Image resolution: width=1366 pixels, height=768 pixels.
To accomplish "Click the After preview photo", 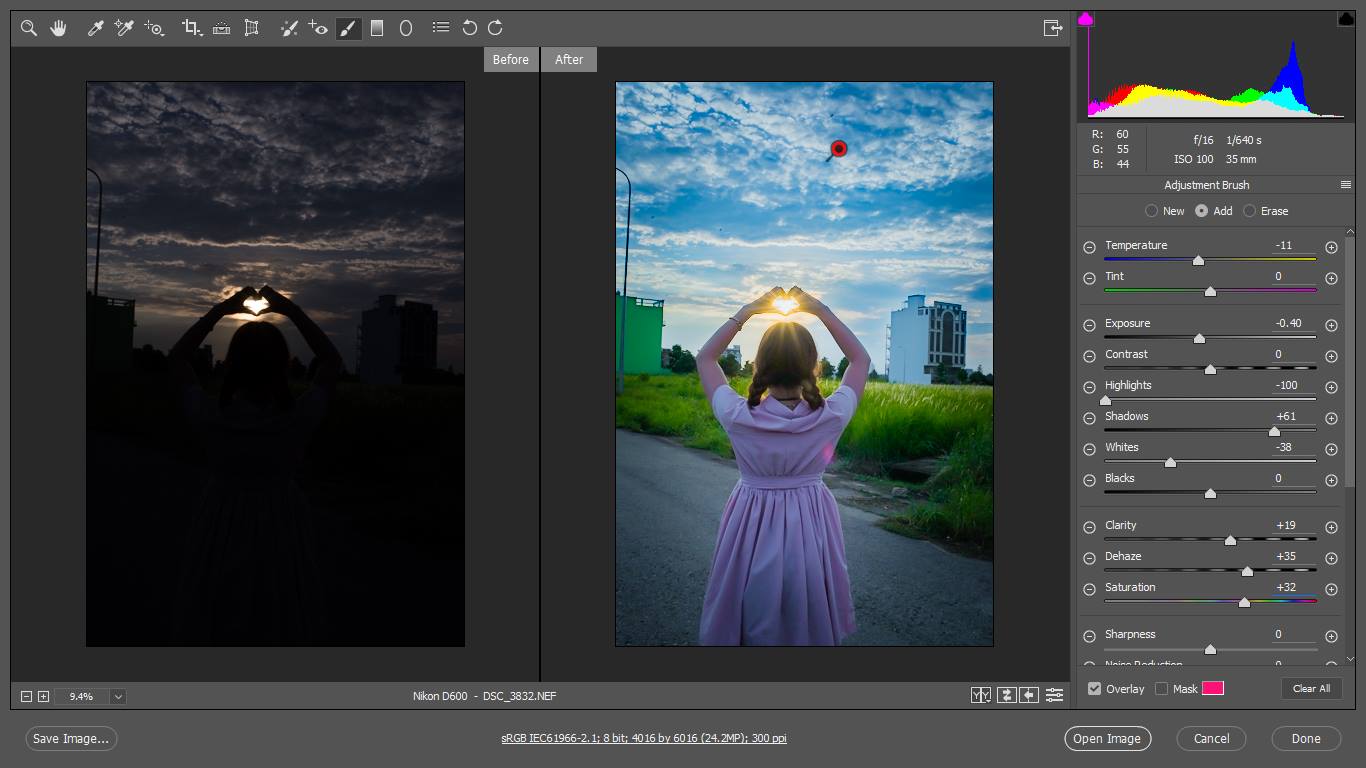I will click(x=804, y=364).
